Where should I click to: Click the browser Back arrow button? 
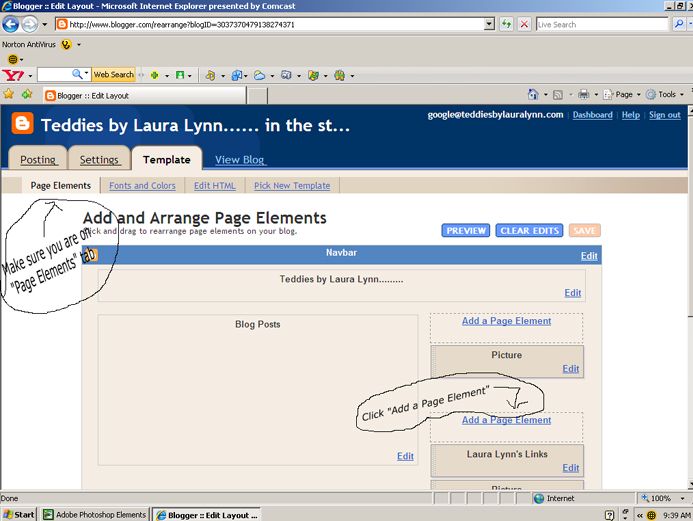pyautogui.click(x=11, y=24)
